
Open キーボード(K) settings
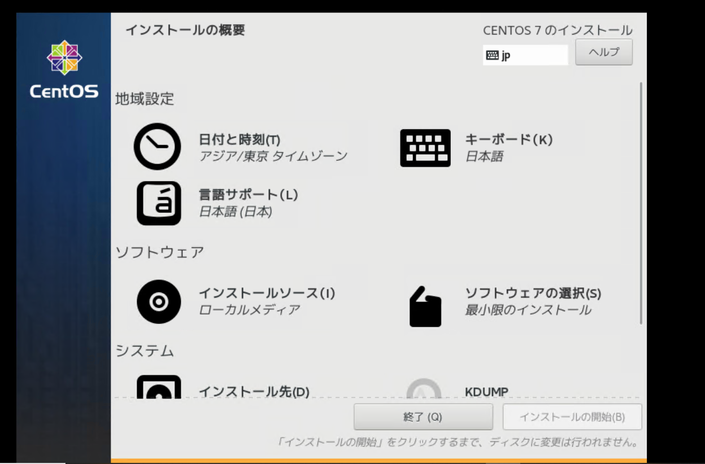tap(509, 139)
